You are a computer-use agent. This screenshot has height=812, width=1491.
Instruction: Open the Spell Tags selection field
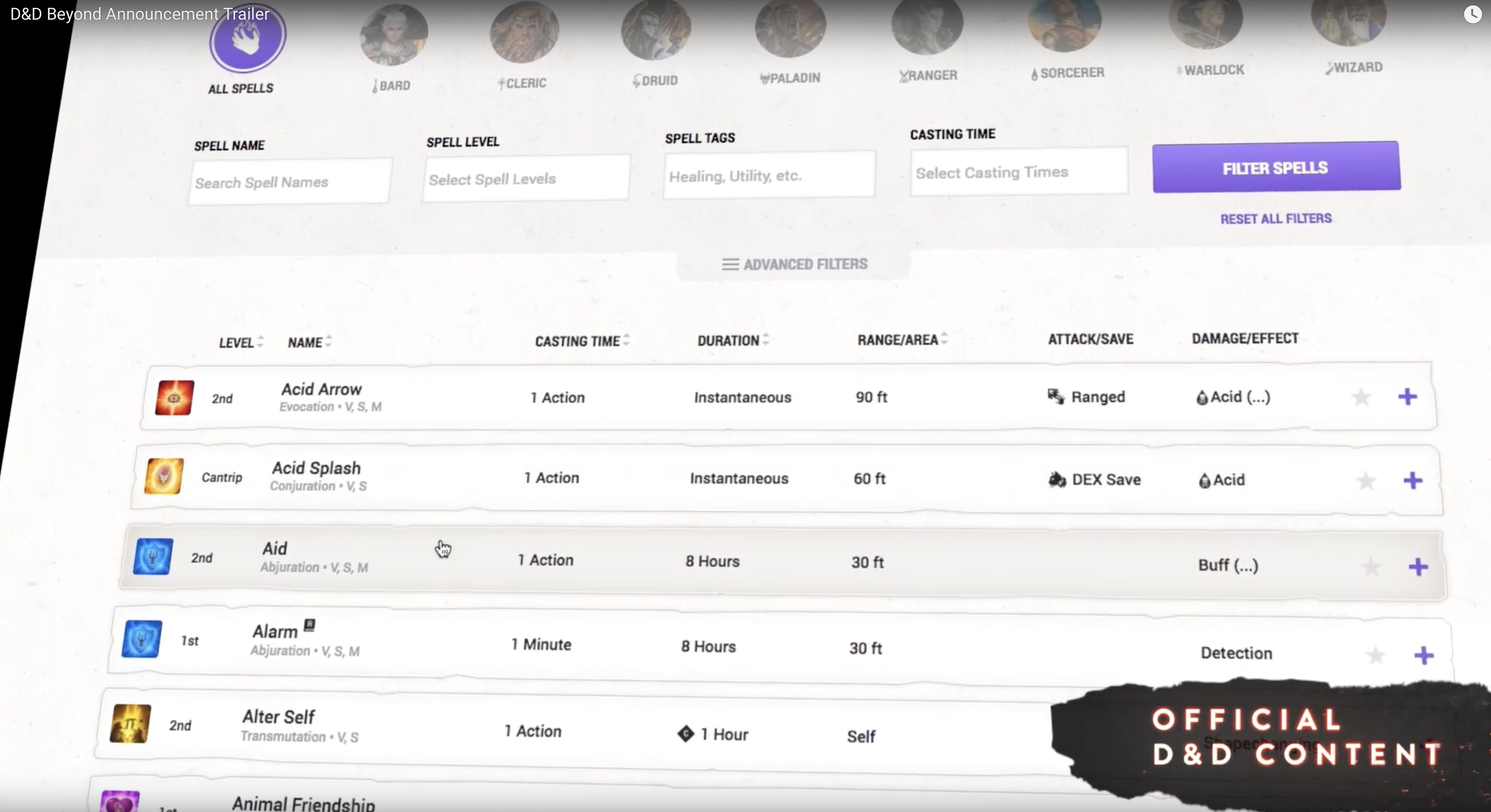[769, 175]
